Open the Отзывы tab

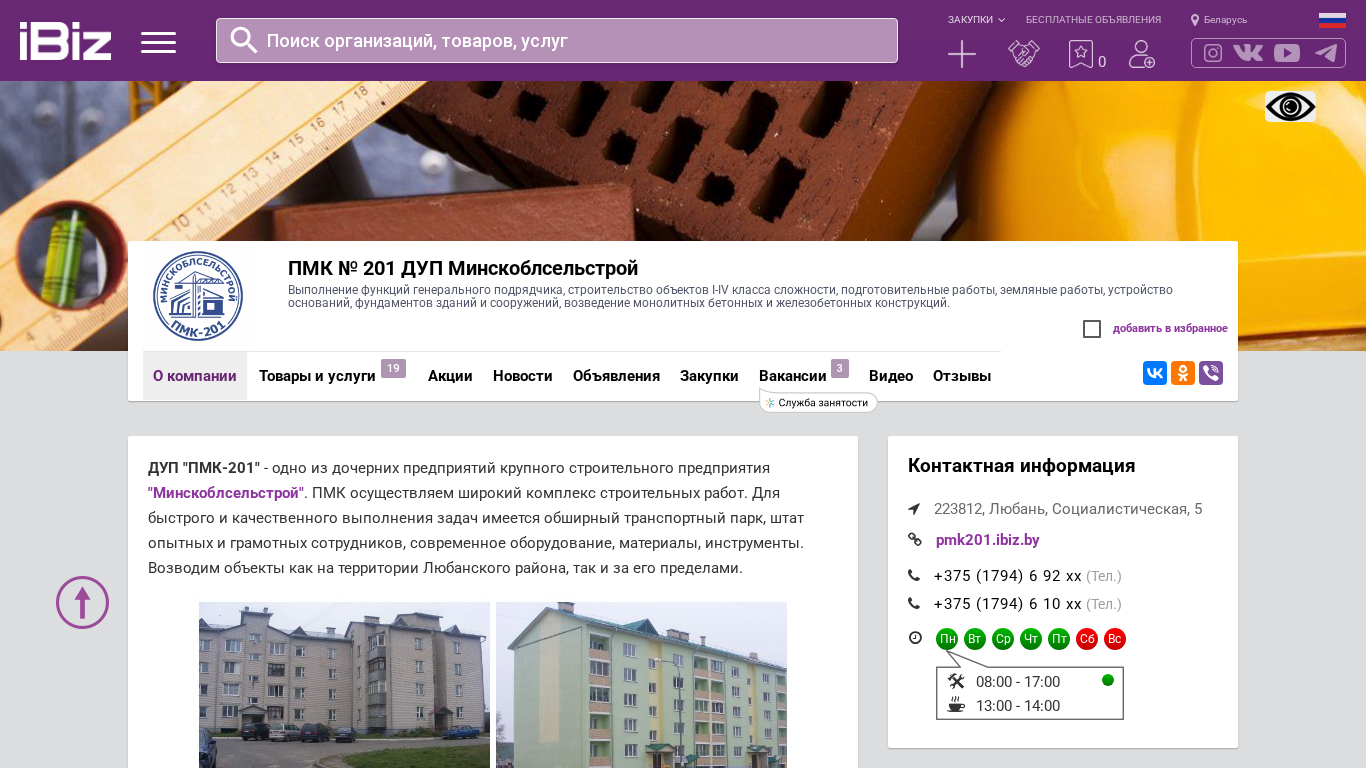[962, 376]
